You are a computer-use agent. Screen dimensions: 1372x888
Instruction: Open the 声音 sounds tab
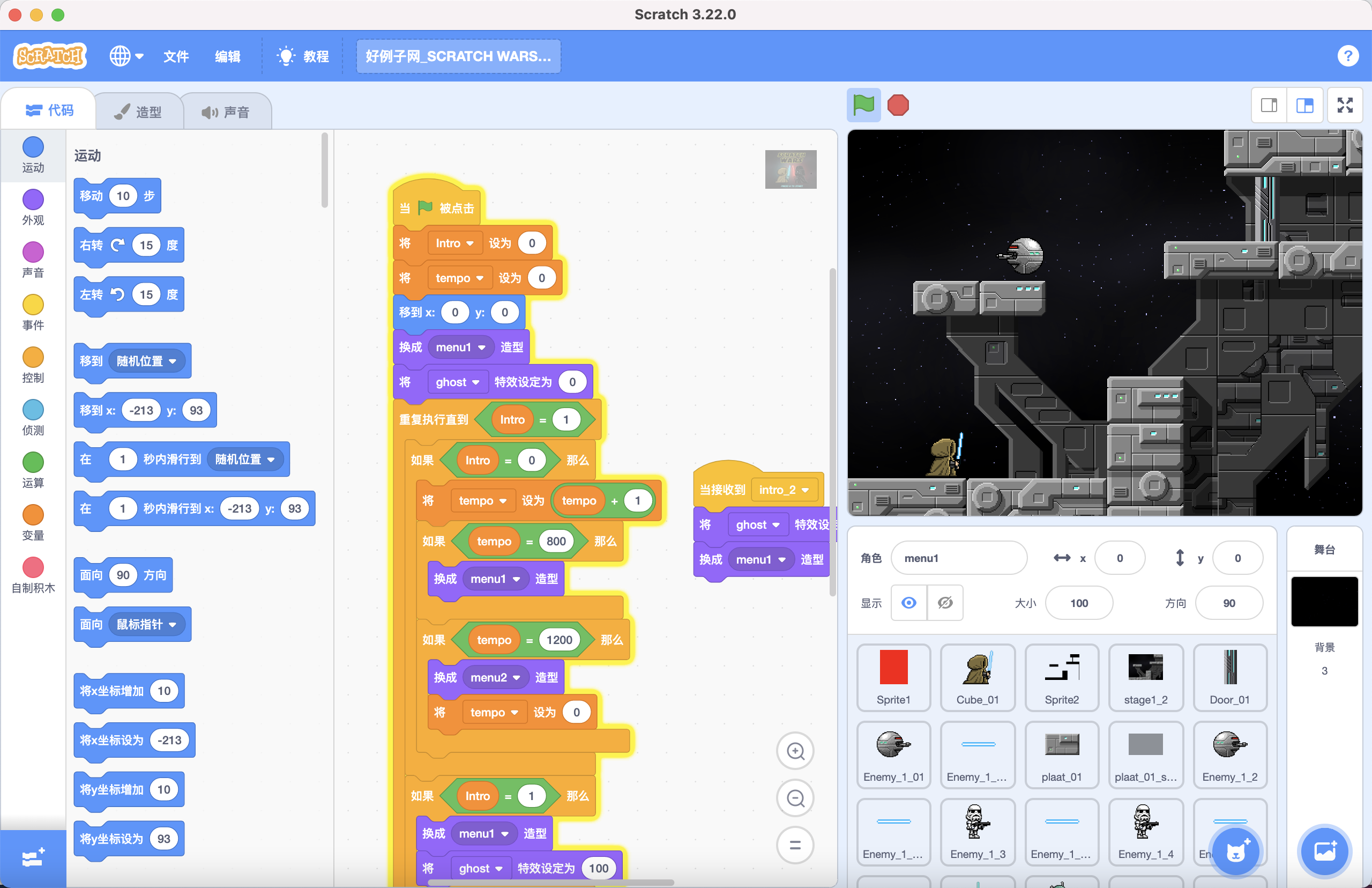pos(226,112)
